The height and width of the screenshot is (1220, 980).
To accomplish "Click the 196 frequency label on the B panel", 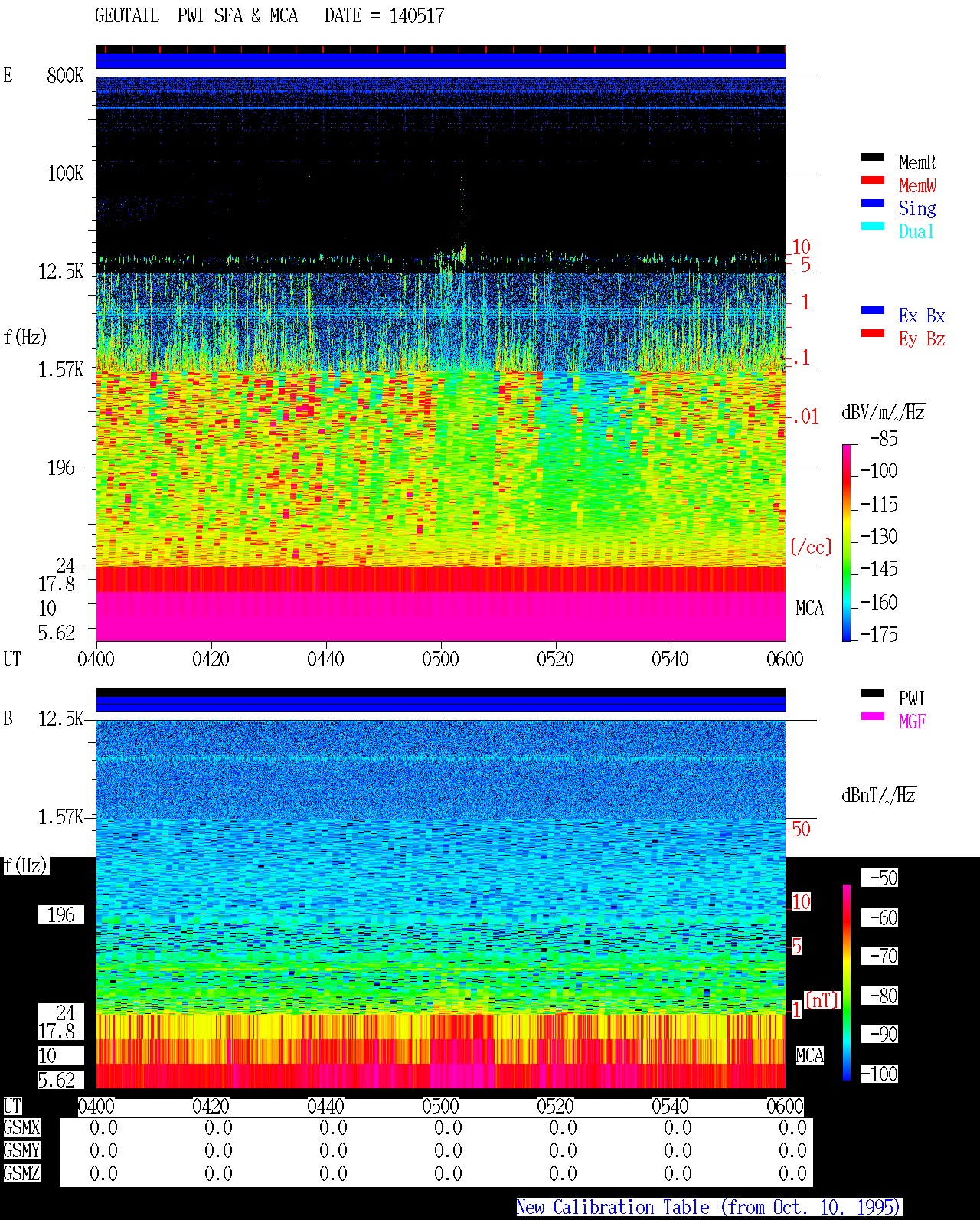I will tap(61, 914).
